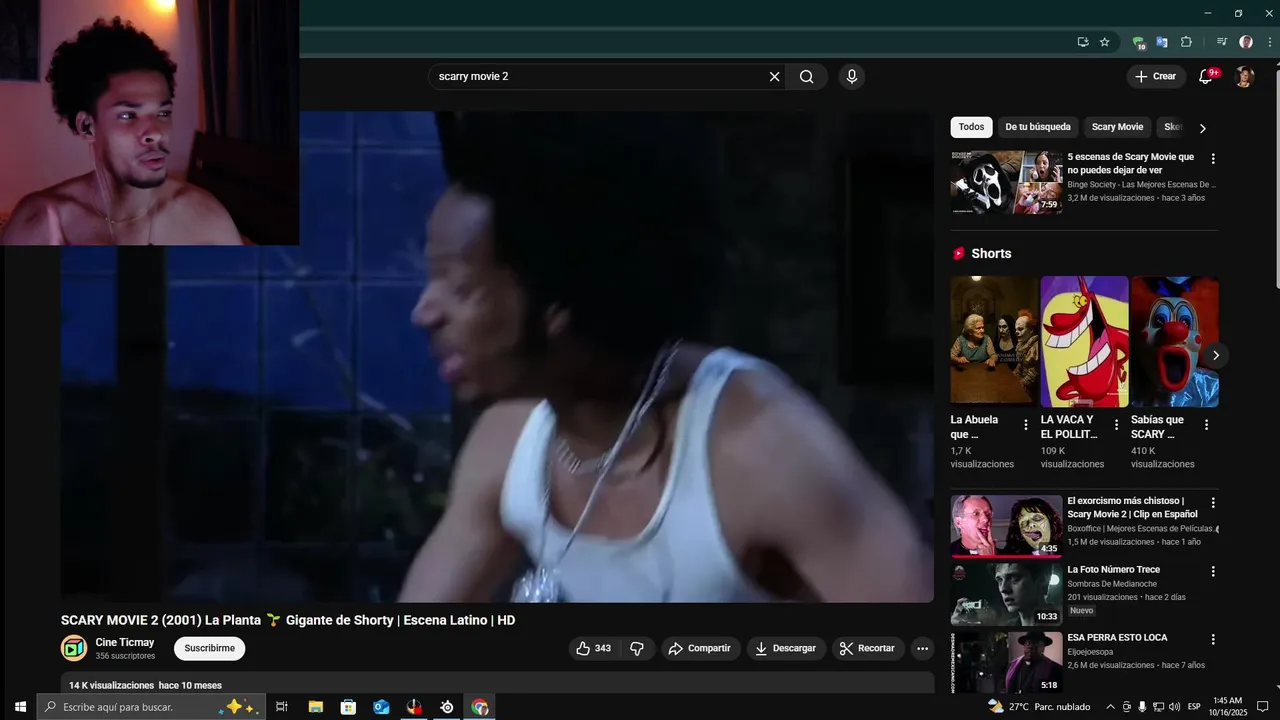Open Microsoft Store from taskbar
The image size is (1280, 720).
(348, 707)
